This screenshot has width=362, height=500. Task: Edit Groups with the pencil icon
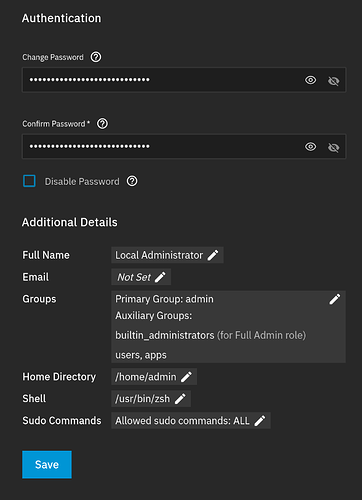335,299
